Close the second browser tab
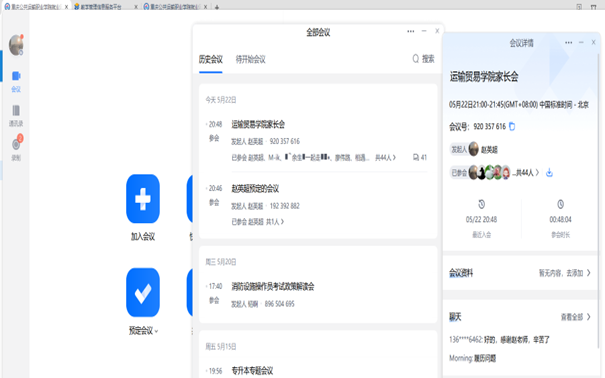The image size is (605, 378). point(136,7)
